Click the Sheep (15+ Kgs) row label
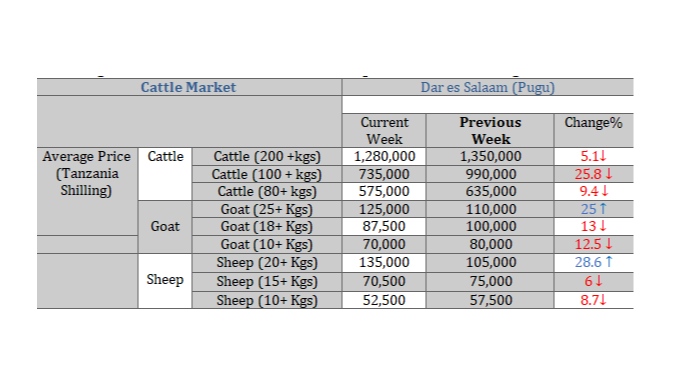676x380 pixels. (x=267, y=281)
